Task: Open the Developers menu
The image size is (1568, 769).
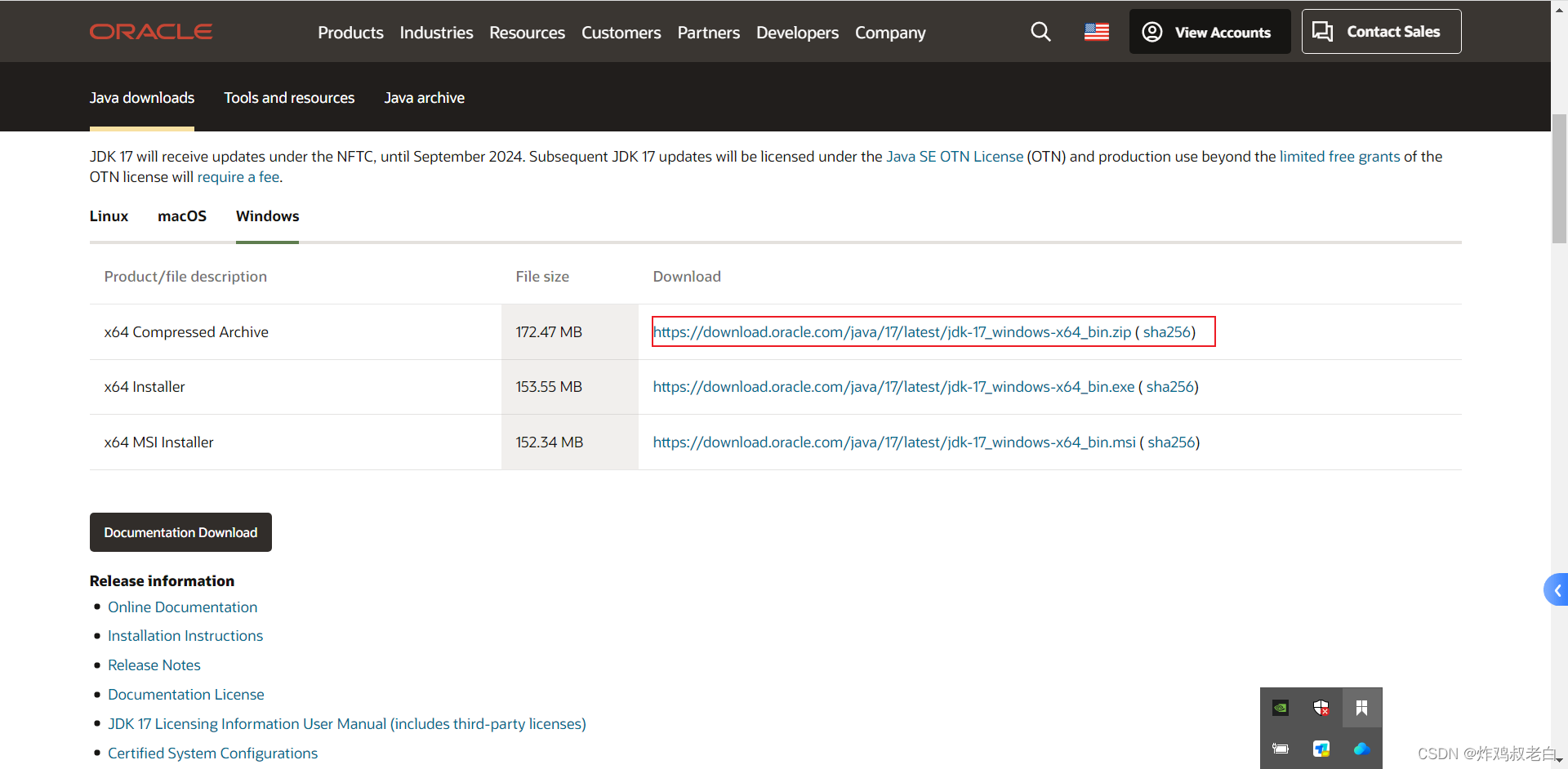Action: 797,33
